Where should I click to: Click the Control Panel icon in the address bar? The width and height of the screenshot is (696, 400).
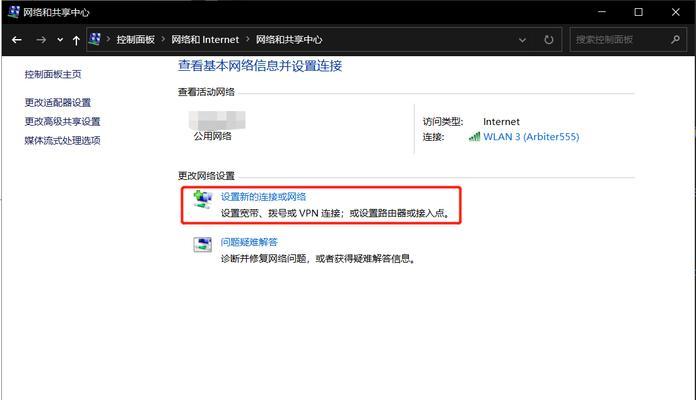95,39
